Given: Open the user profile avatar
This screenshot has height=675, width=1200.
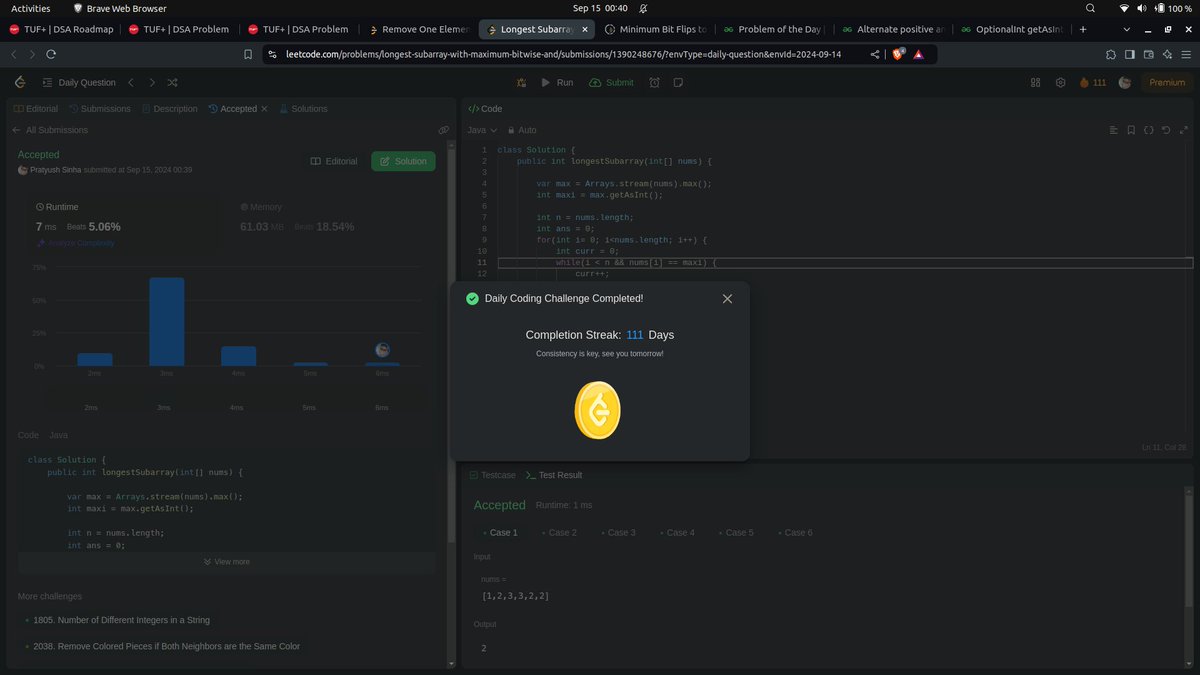Looking at the screenshot, I should tap(1125, 82).
